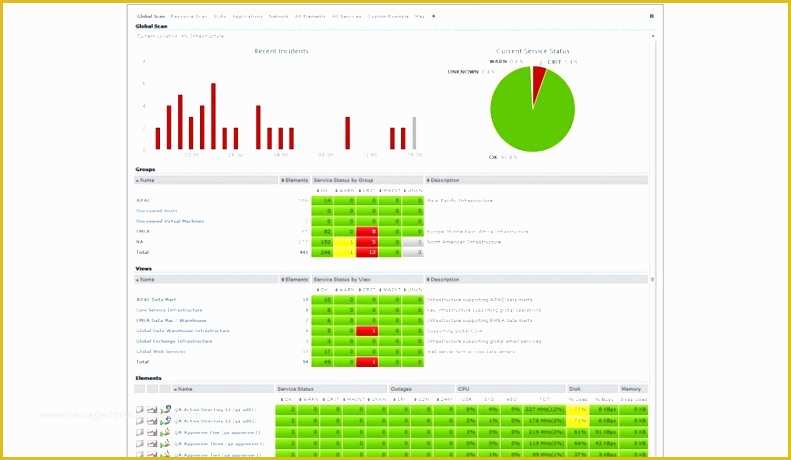
Task: Sort Groups table by Name
Action: click(206, 180)
